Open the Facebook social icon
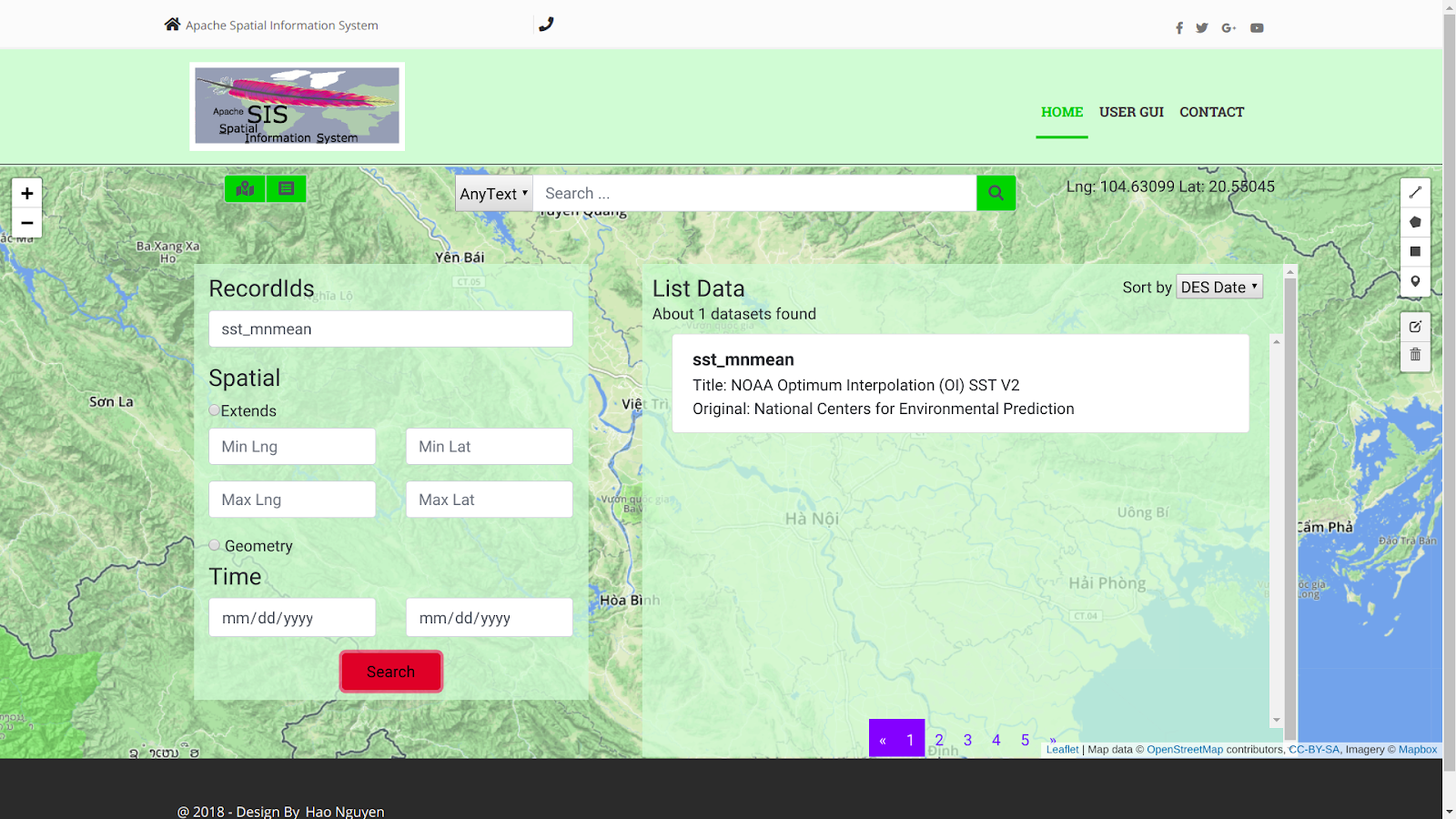The width and height of the screenshot is (1456, 819). click(x=1179, y=28)
